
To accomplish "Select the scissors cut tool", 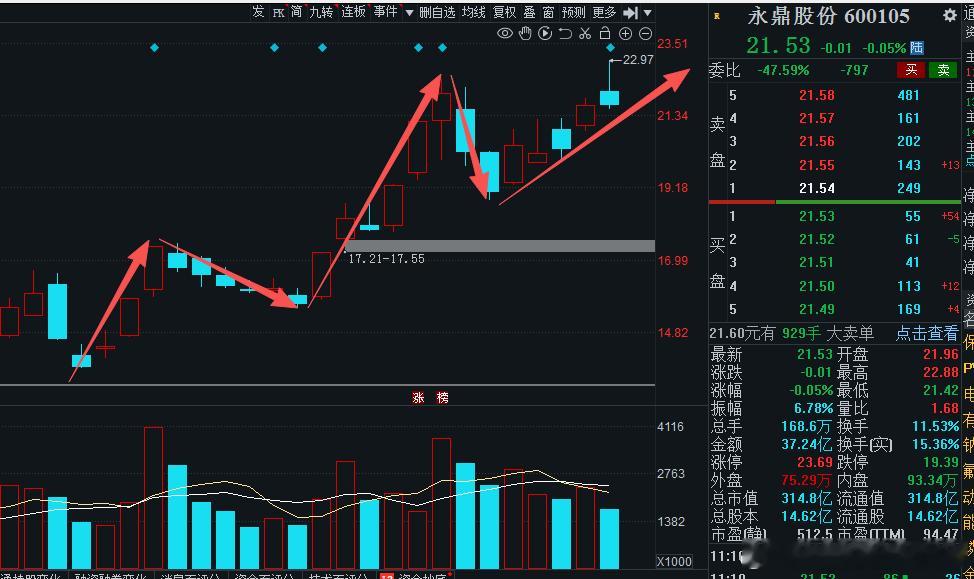I will (x=585, y=34).
